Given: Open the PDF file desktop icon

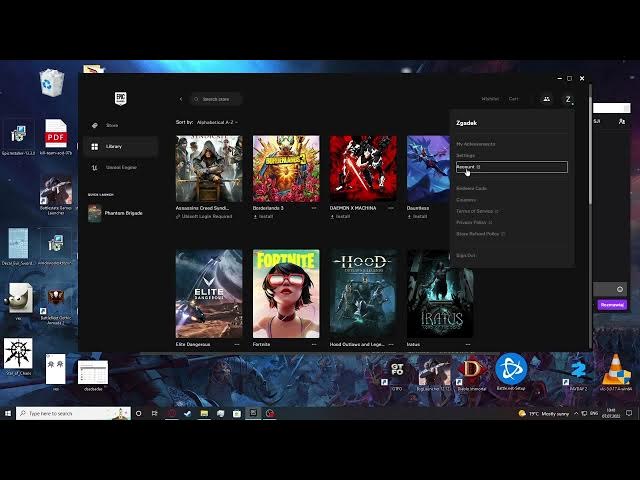Looking at the screenshot, I should click(x=56, y=137).
